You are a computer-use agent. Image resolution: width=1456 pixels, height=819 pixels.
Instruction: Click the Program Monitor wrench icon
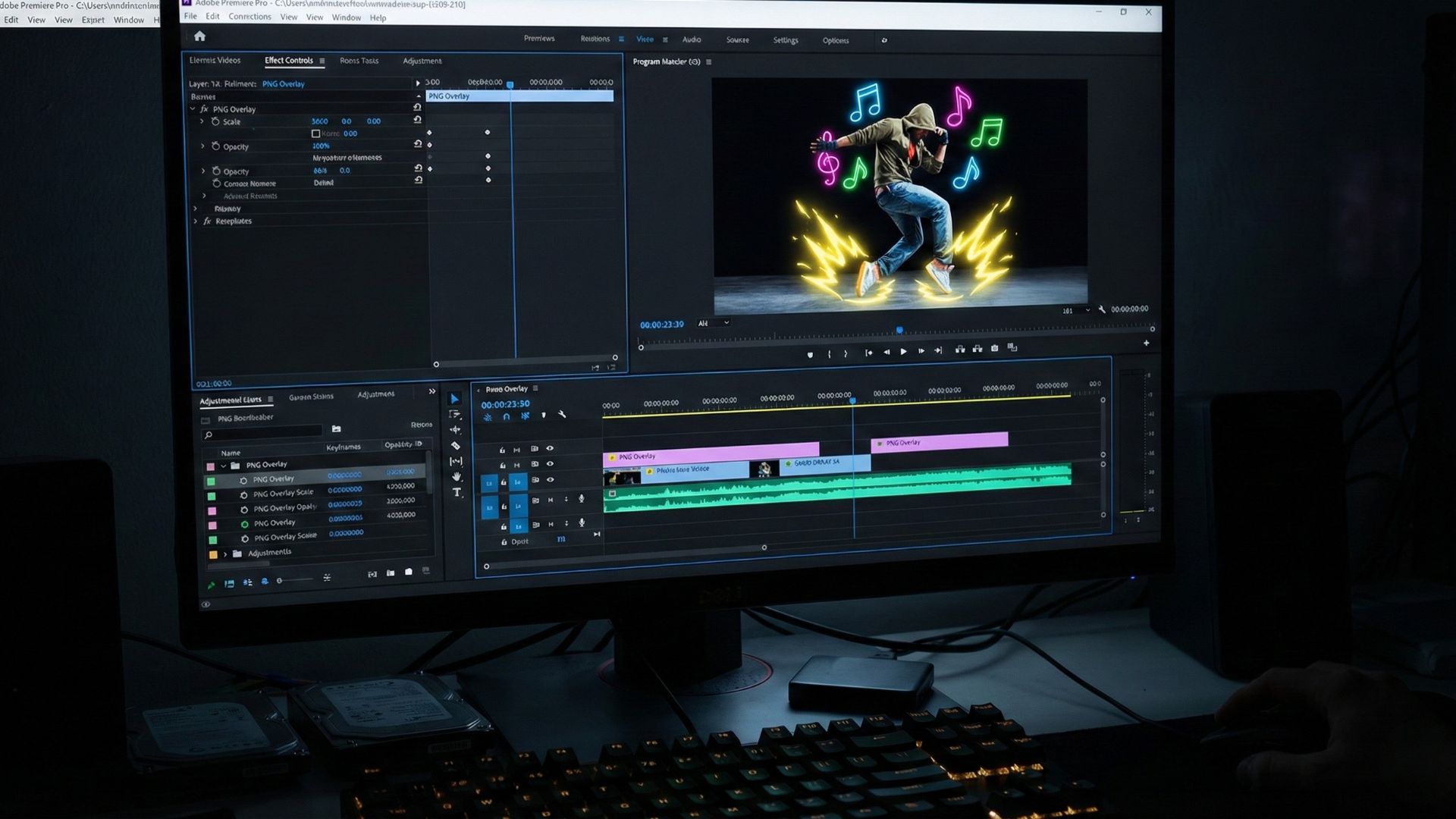click(1102, 309)
